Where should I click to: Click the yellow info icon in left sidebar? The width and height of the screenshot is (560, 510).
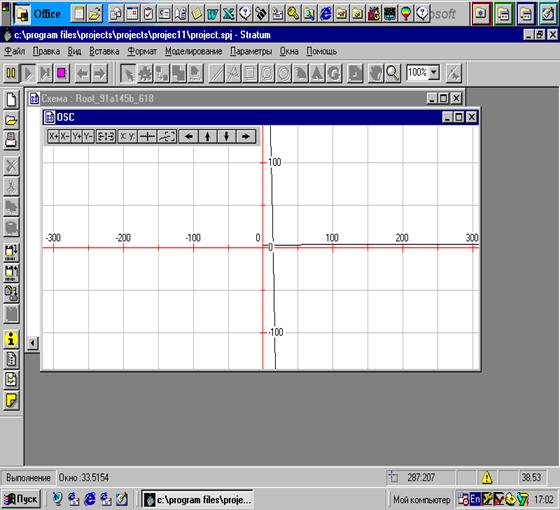pos(11,339)
